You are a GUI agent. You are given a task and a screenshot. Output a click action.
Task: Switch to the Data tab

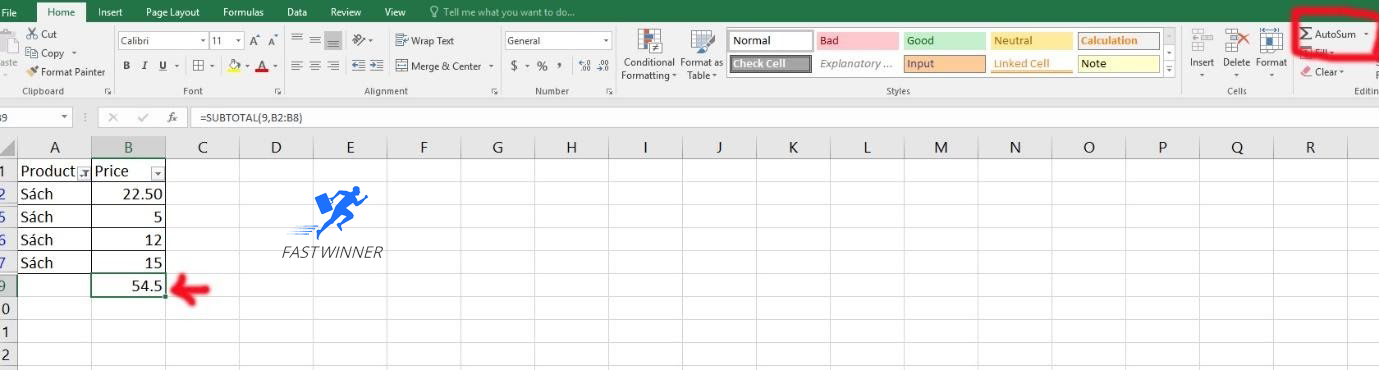coord(297,12)
